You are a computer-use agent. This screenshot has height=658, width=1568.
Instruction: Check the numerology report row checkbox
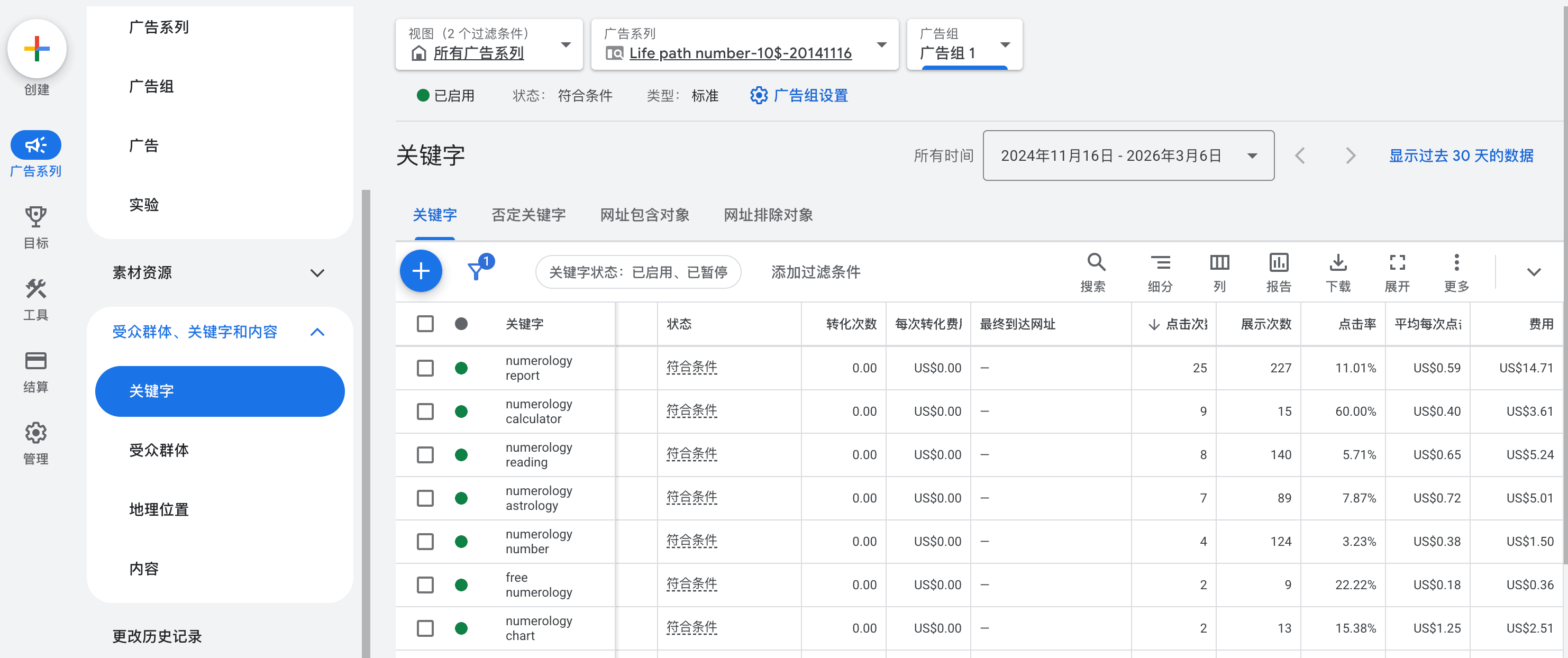coord(425,368)
